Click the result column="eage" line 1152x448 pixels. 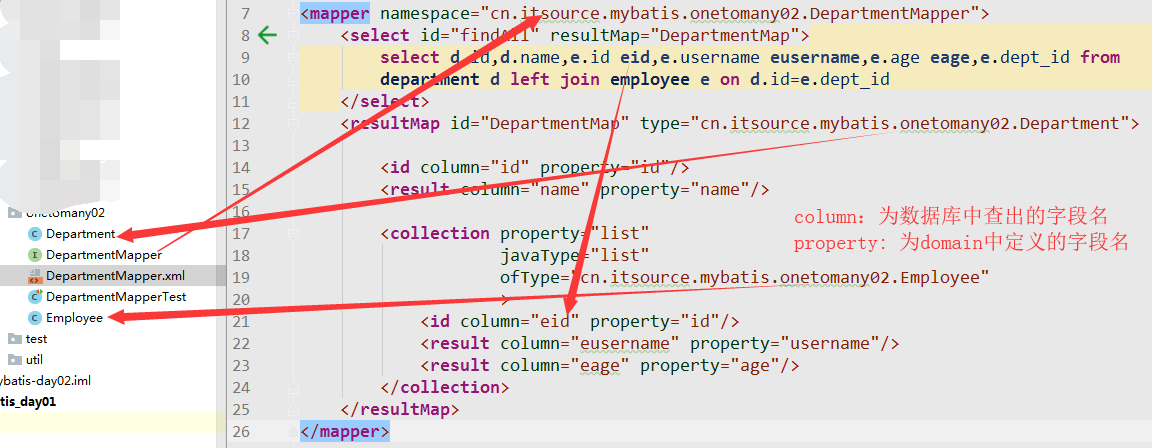coord(610,366)
